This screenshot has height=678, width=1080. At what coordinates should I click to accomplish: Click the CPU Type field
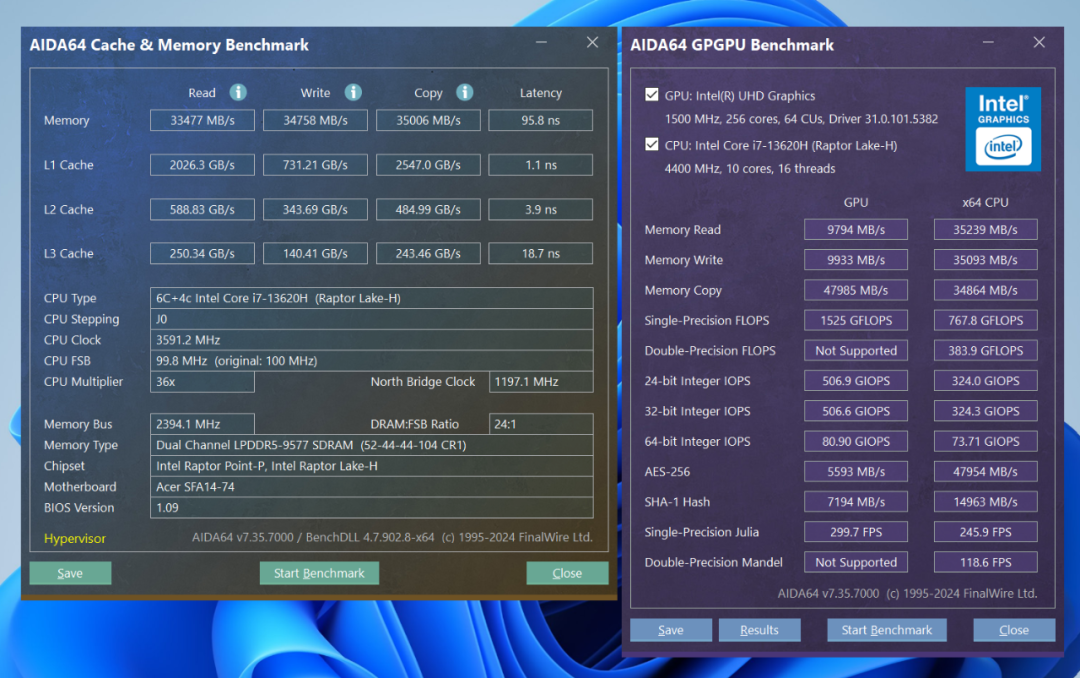click(372, 298)
